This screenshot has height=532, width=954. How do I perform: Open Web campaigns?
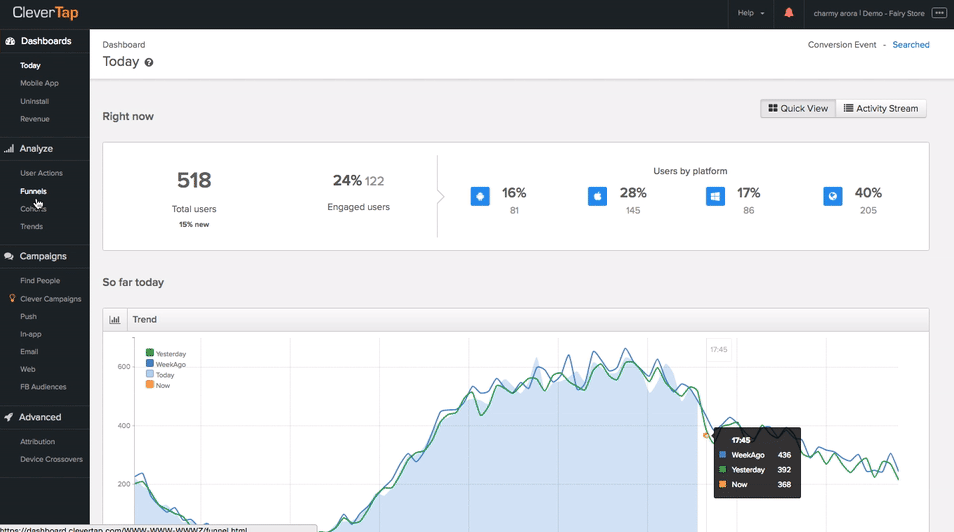28,369
